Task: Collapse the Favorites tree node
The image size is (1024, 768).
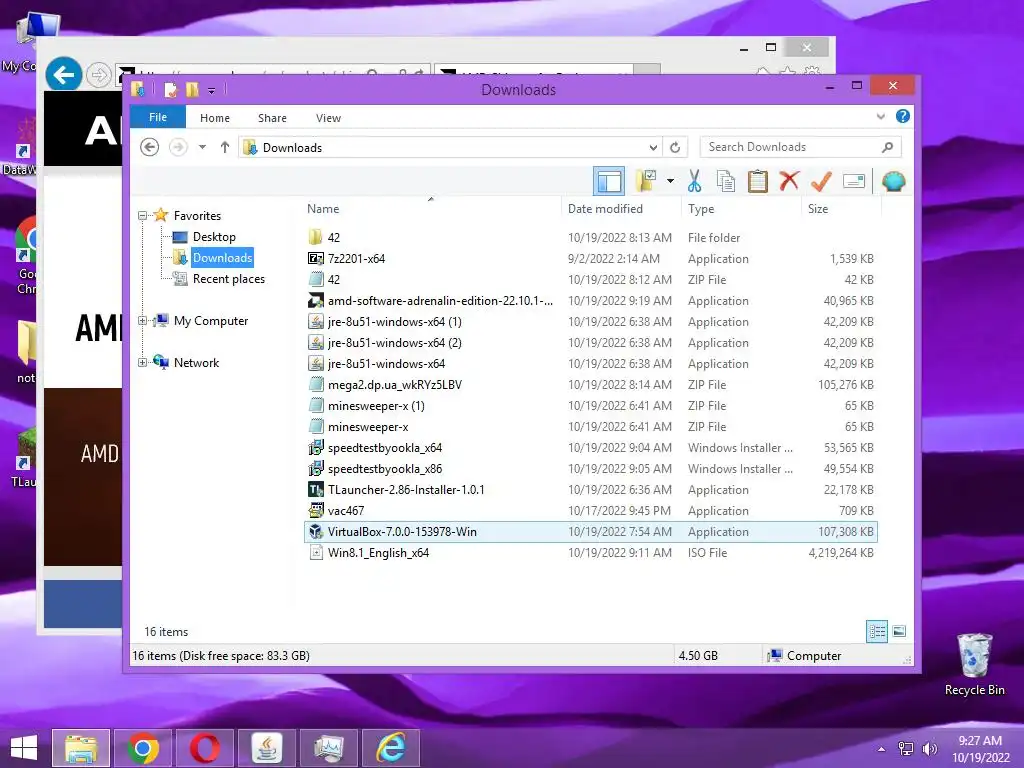Action: 142,216
